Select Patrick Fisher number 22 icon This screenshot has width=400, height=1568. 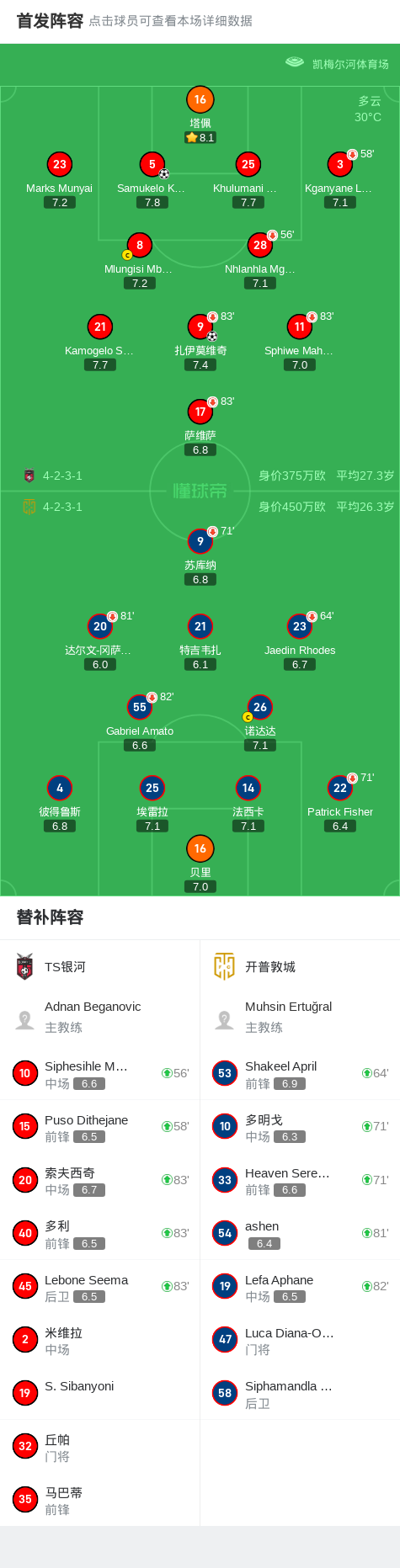[x=339, y=788]
